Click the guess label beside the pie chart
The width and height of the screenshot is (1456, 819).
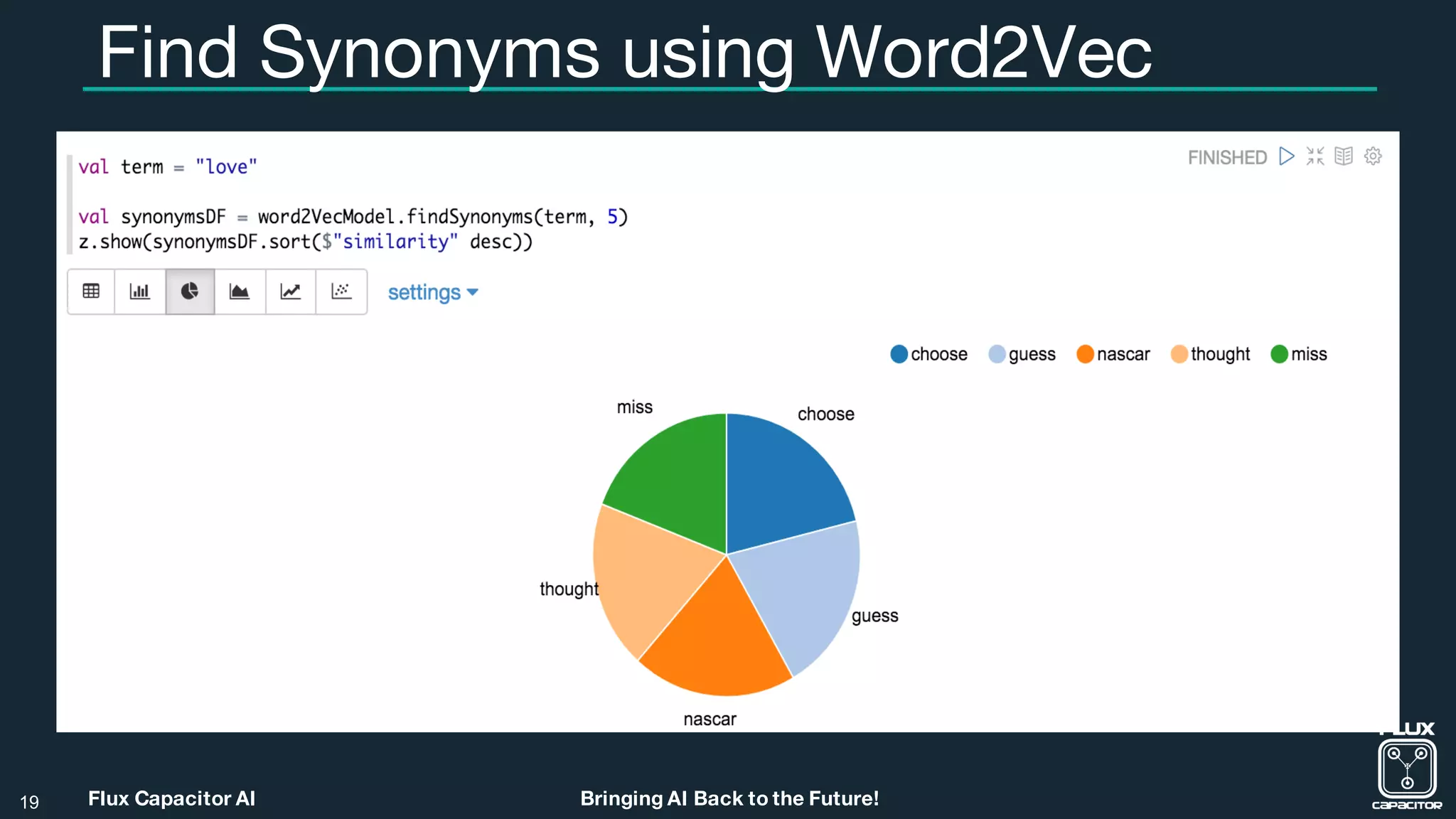[874, 616]
